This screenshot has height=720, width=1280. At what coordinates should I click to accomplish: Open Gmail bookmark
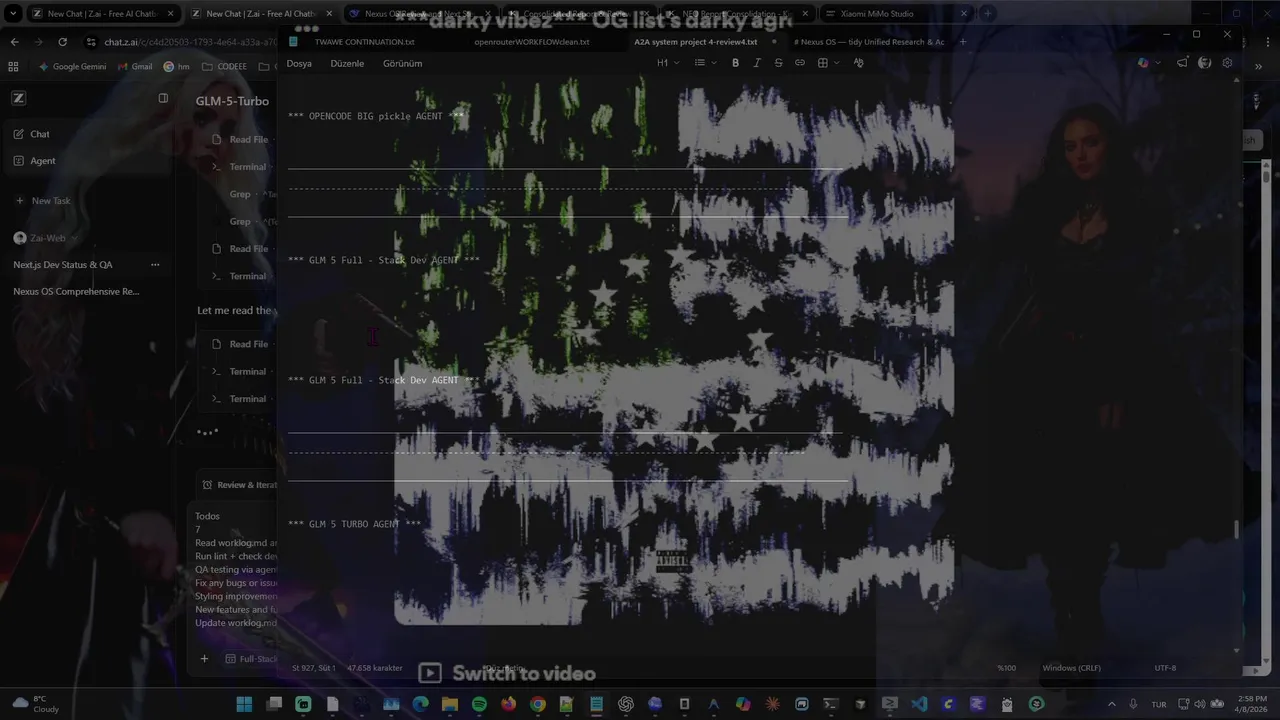(134, 66)
